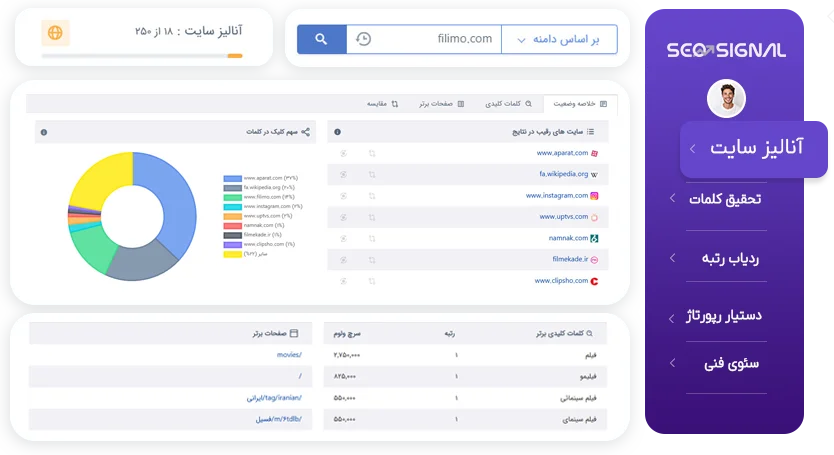Switch to the مقایسه tab
This screenshot has height=455, width=834.
382,104
